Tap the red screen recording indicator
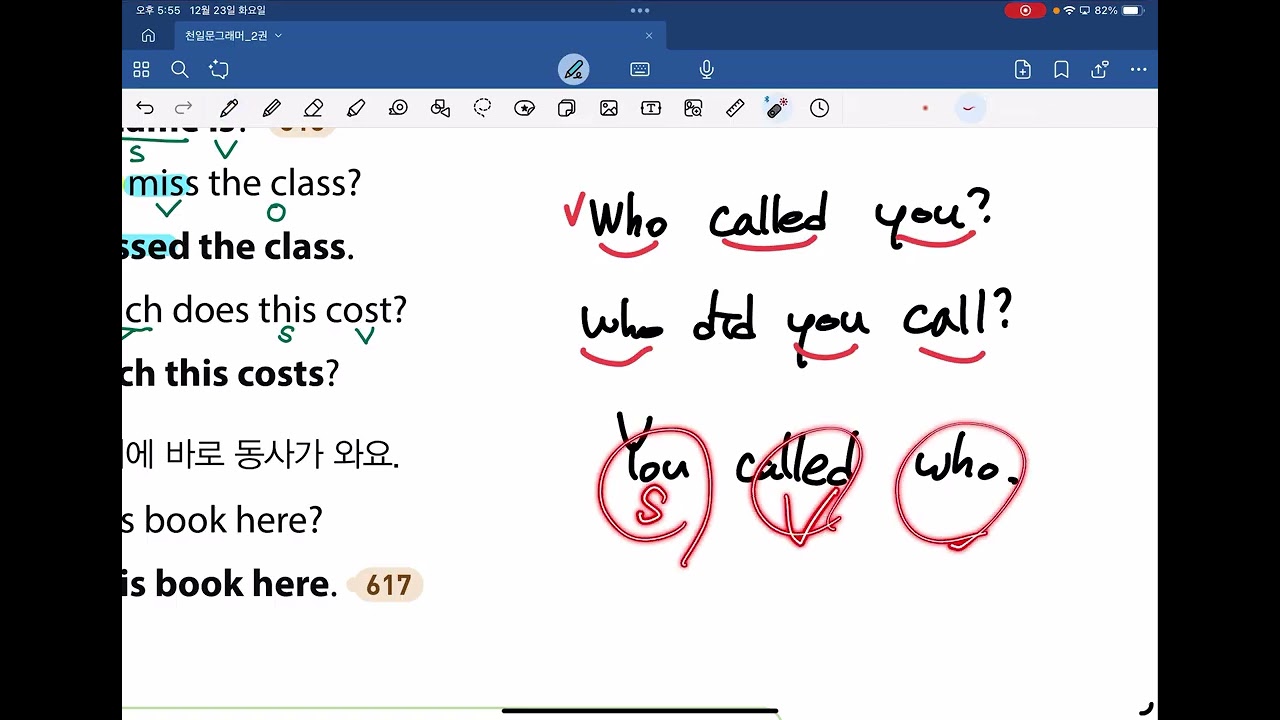1280x720 pixels. tap(1025, 10)
